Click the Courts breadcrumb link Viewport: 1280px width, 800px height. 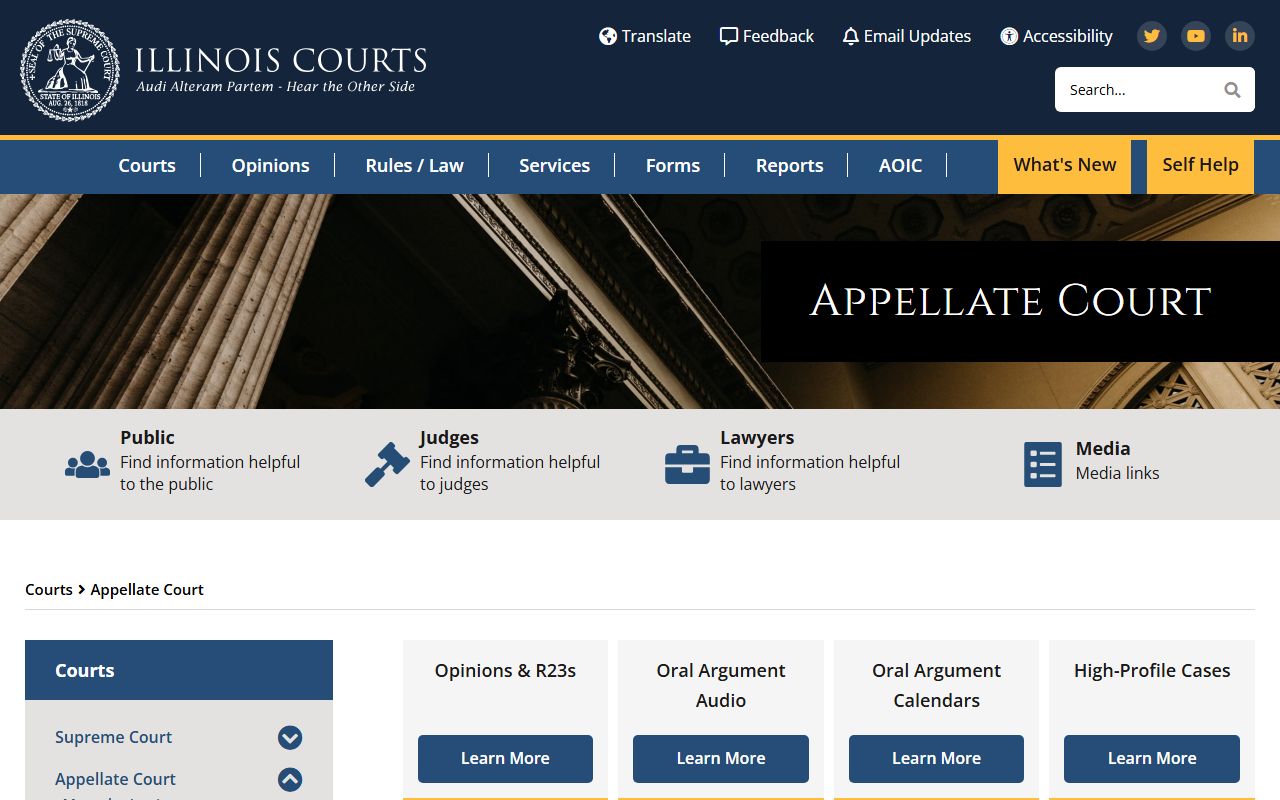pyautogui.click(x=49, y=590)
